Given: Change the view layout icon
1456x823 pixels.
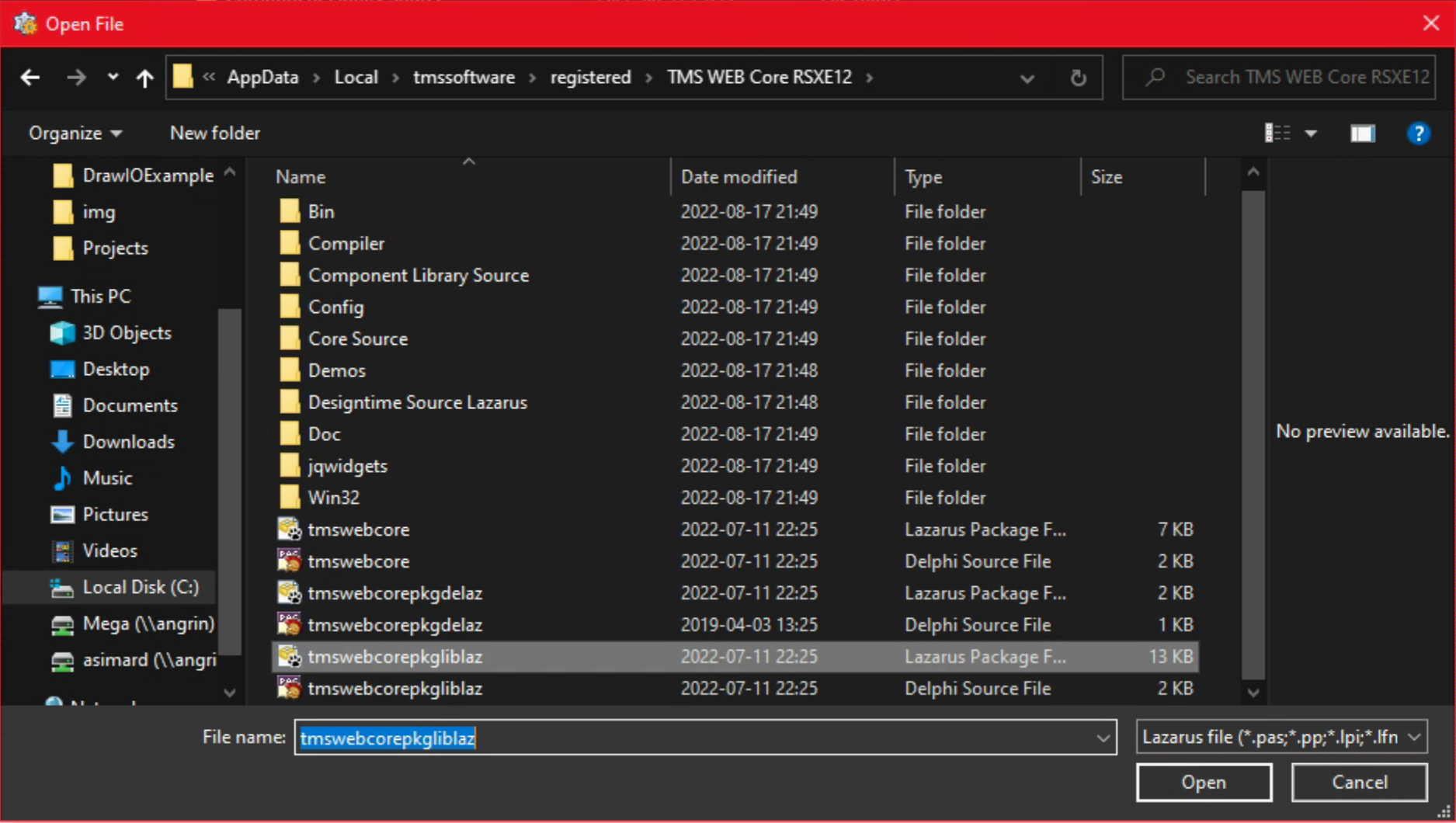Looking at the screenshot, I should (1277, 133).
